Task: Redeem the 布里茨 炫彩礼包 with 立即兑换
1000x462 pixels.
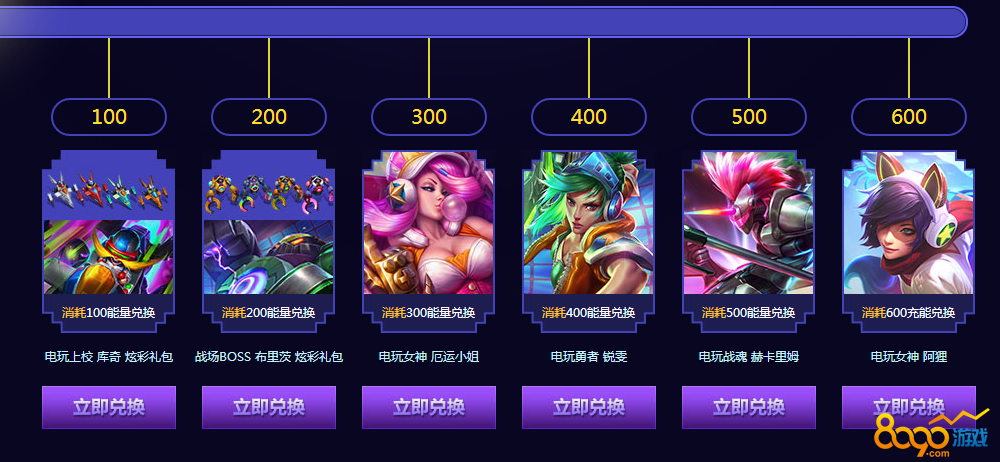Action: tap(268, 407)
